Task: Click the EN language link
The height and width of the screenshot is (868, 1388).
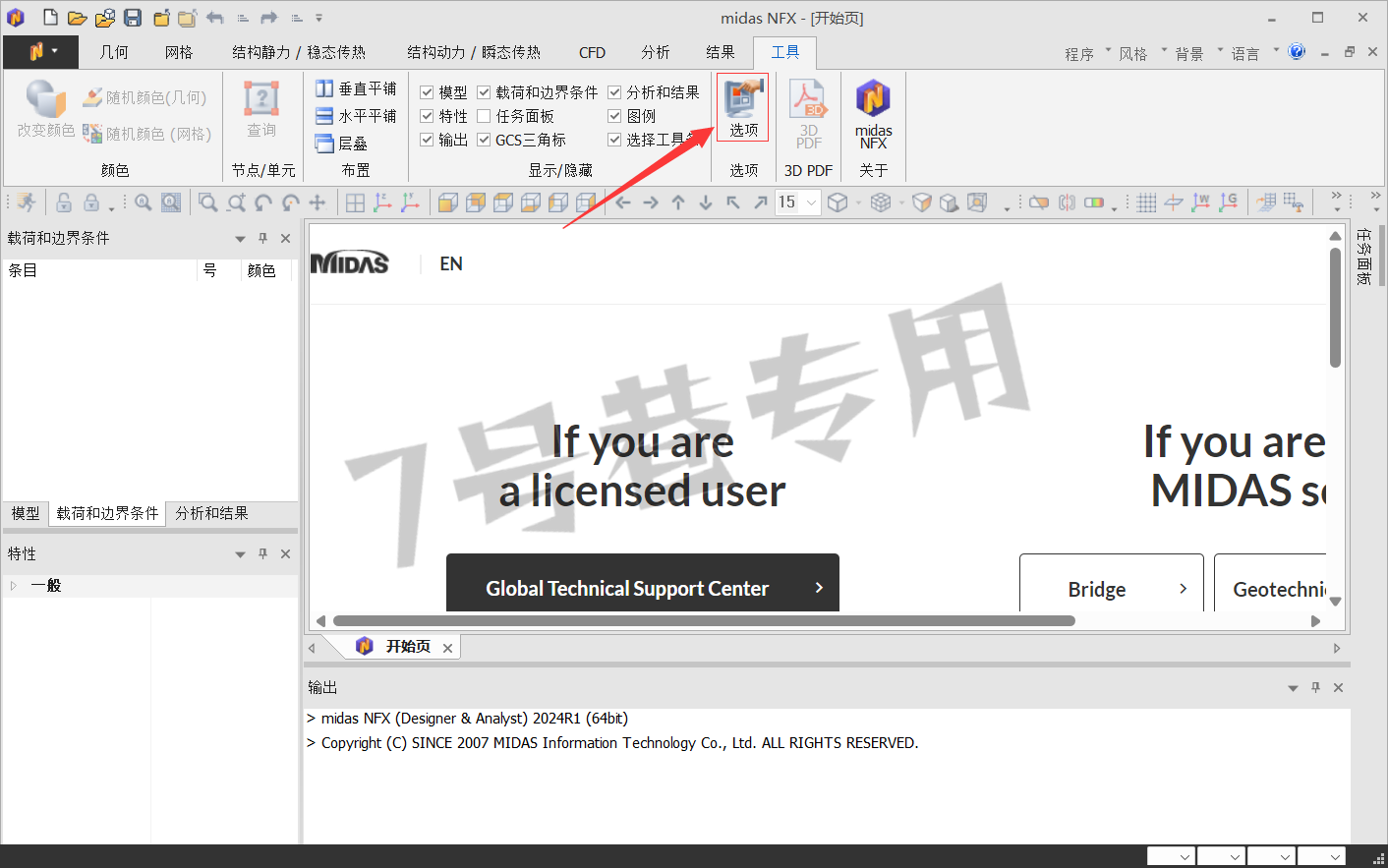Action: click(451, 263)
